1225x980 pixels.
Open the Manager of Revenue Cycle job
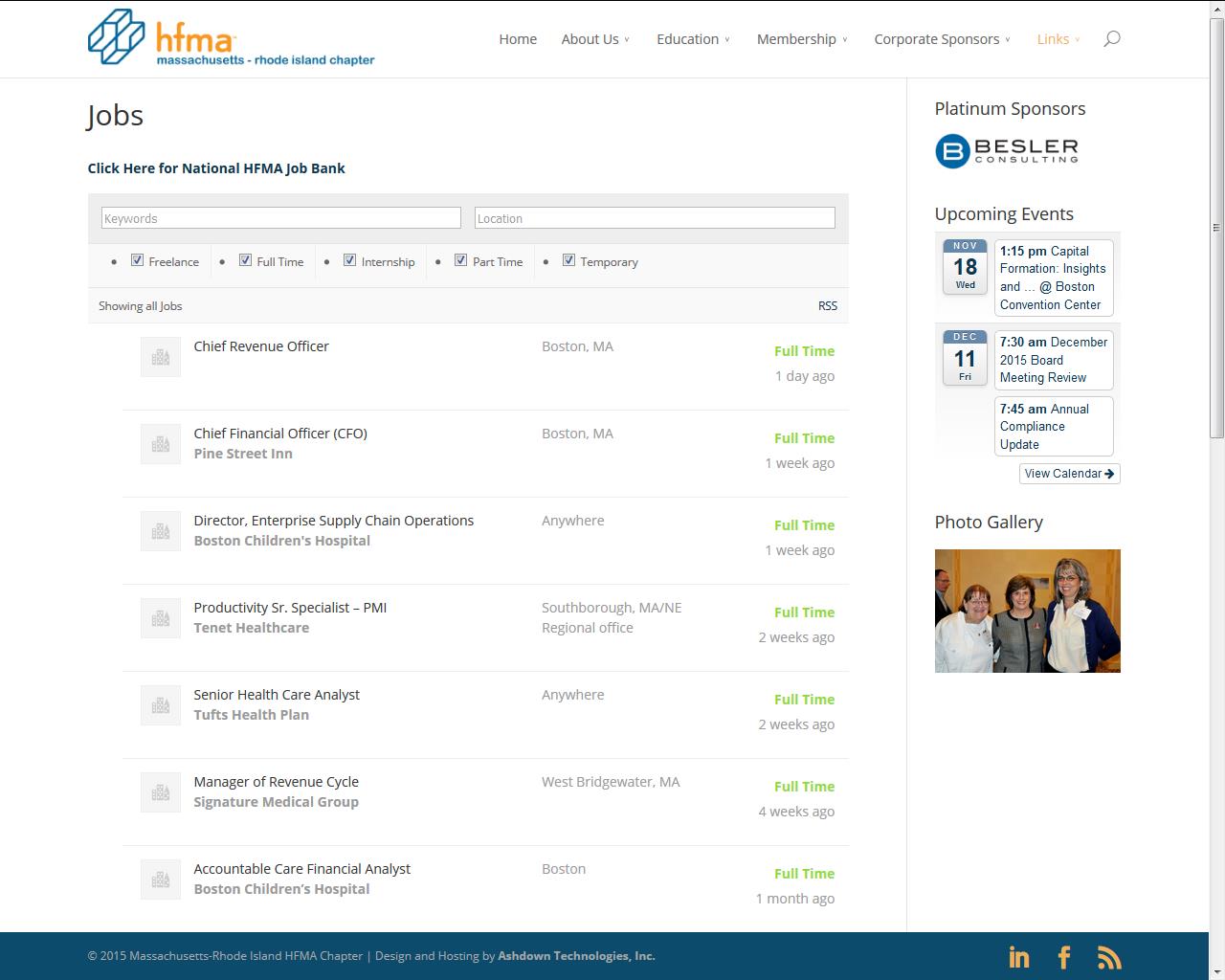pyautogui.click(x=277, y=782)
